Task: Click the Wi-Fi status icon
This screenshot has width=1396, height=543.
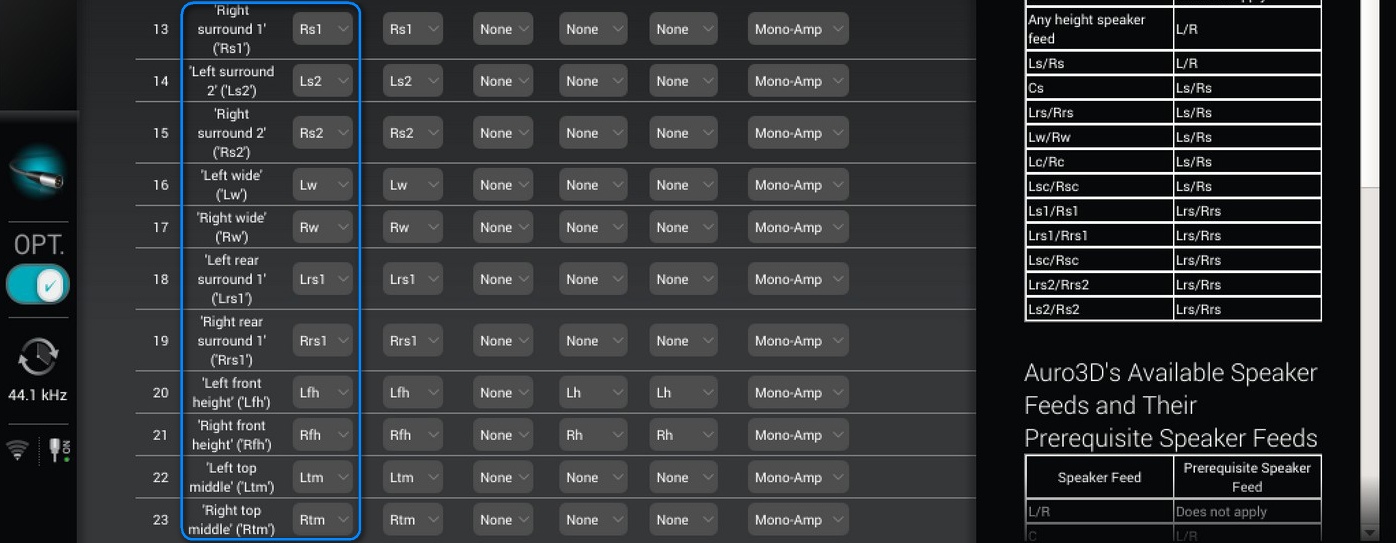Action: 17,450
